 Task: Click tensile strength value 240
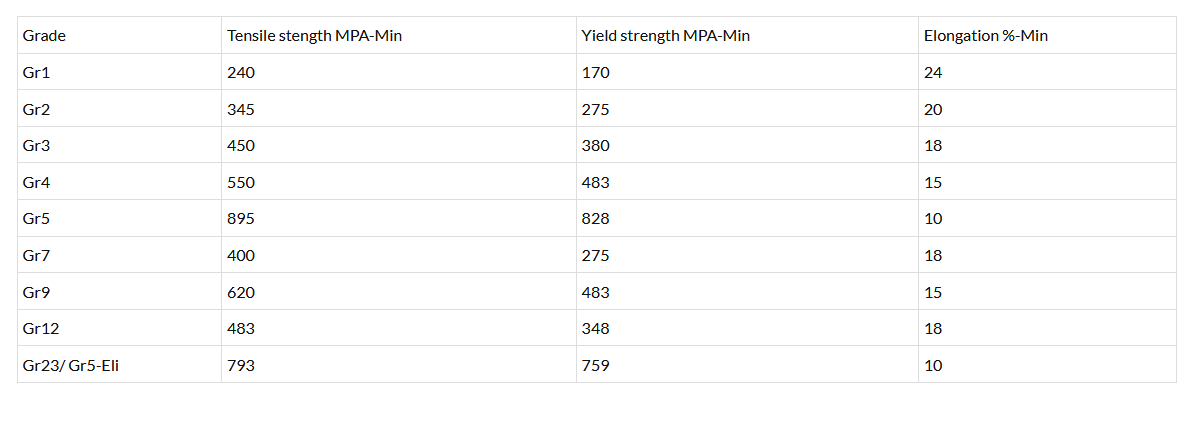(241, 73)
